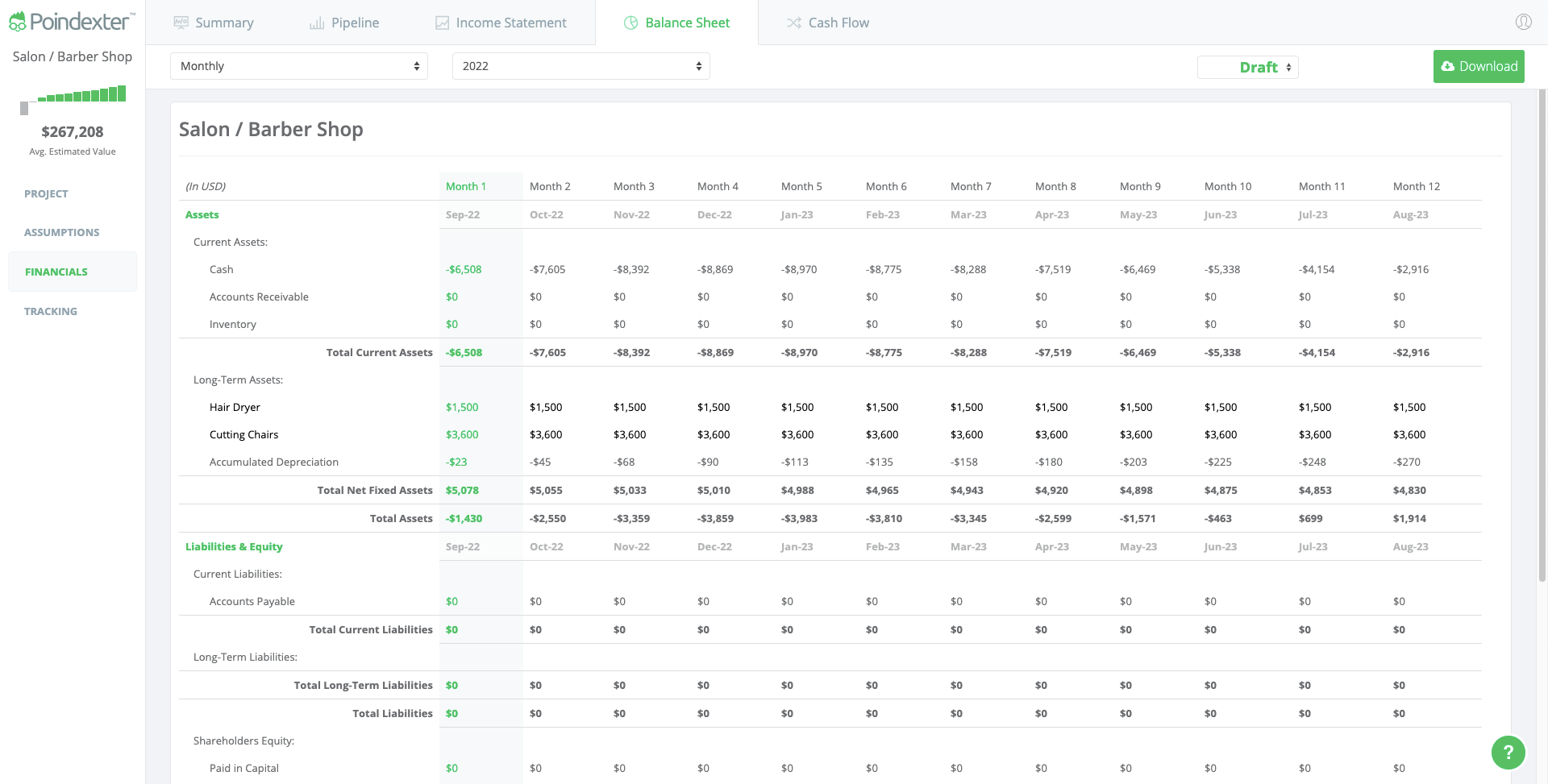Open the user profile icon

click(x=1523, y=22)
